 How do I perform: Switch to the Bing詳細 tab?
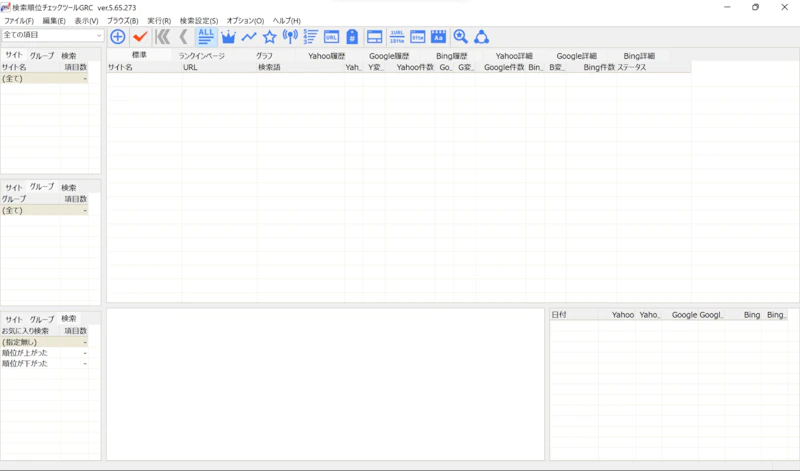pos(639,56)
